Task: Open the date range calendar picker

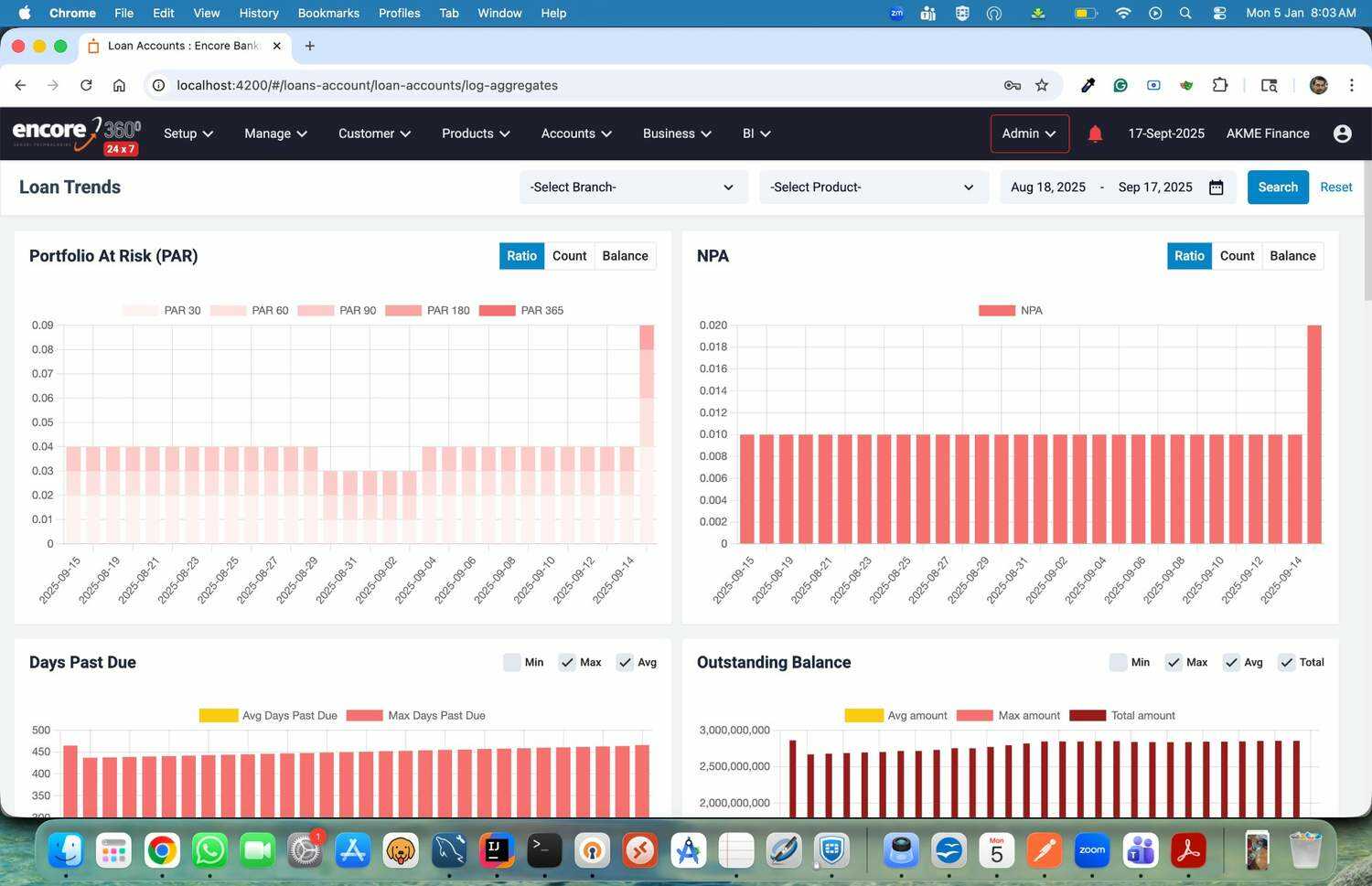Action: (x=1216, y=187)
